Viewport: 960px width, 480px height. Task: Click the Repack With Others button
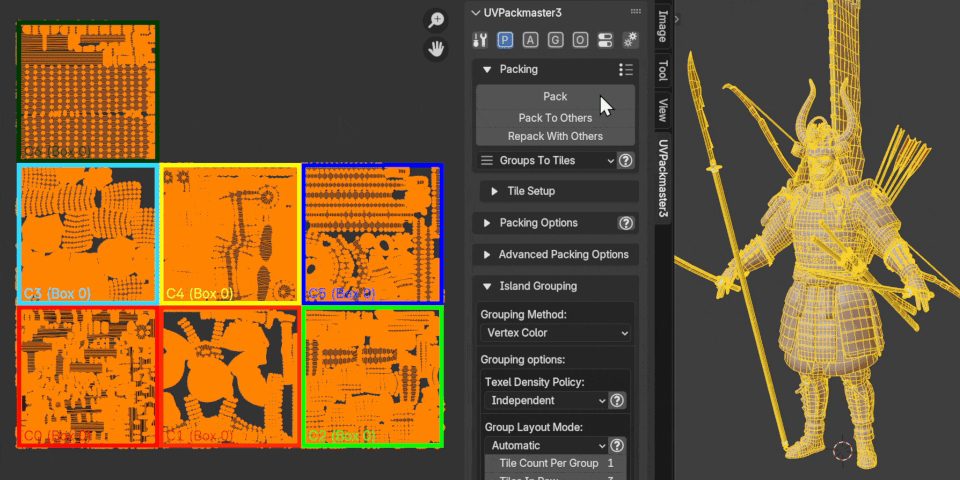pyautogui.click(x=555, y=136)
